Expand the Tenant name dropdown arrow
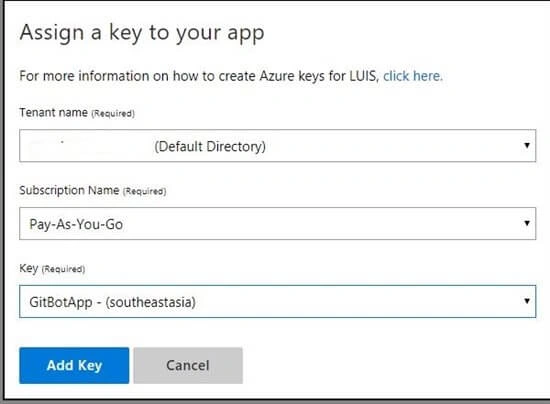The width and height of the screenshot is (550, 404). (526, 146)
